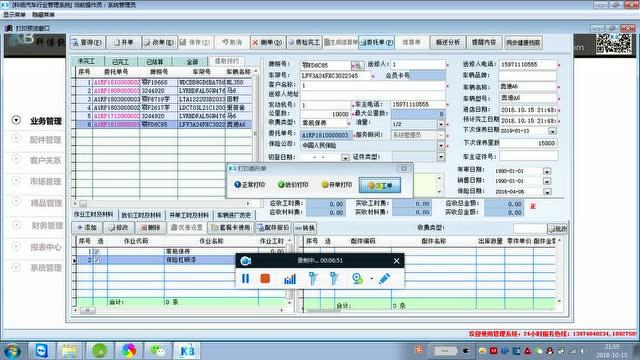Click the 描述分析 button
640x360 pixels.
tap(448, 42)
